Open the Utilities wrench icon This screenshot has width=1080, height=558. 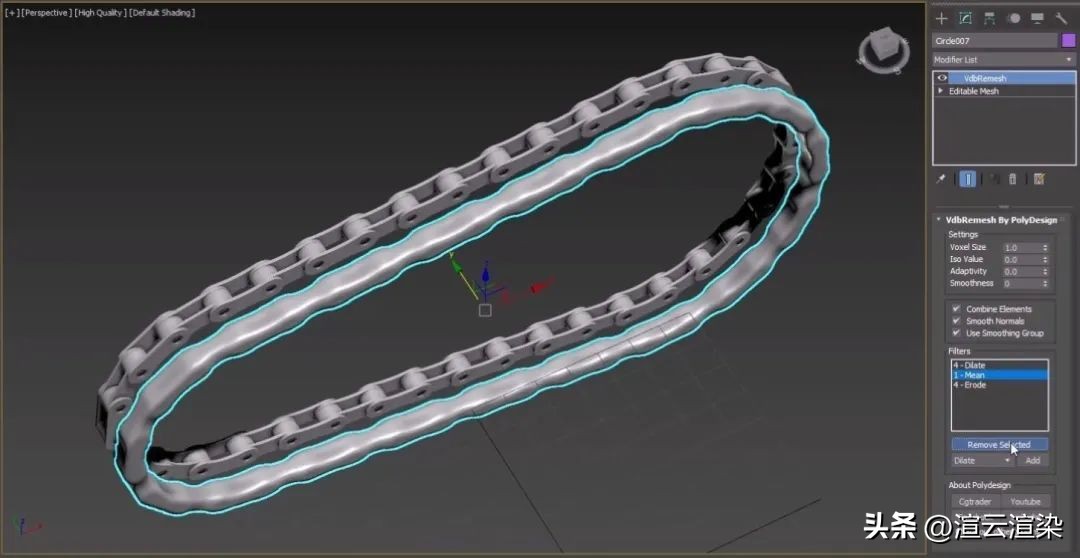(1061, 19)
